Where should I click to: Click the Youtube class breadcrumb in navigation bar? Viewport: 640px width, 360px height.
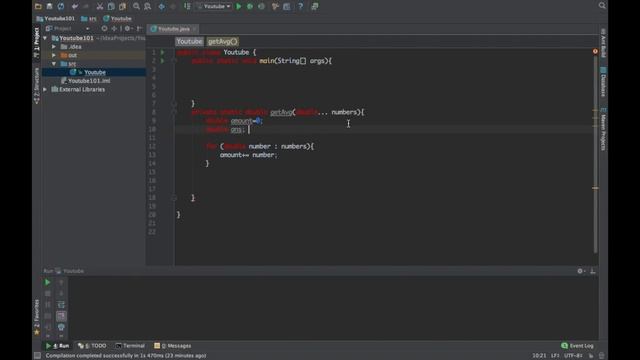(x=118, y=18)
